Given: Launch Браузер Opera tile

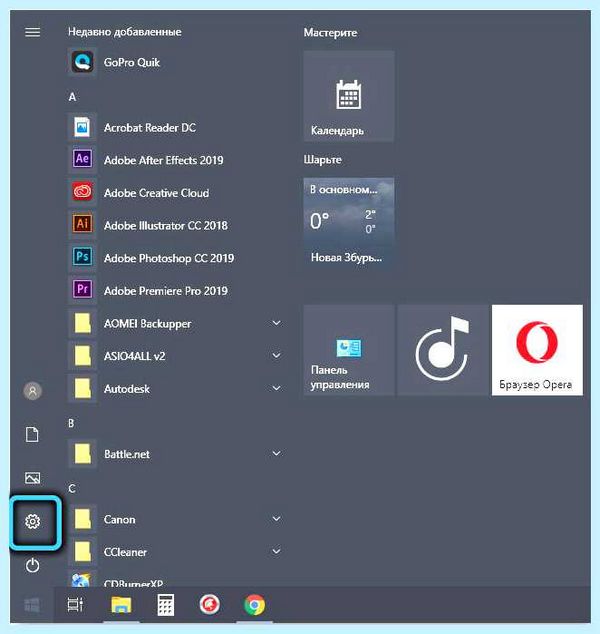Looking at the screenshot, I should click(x=537, y=350).
